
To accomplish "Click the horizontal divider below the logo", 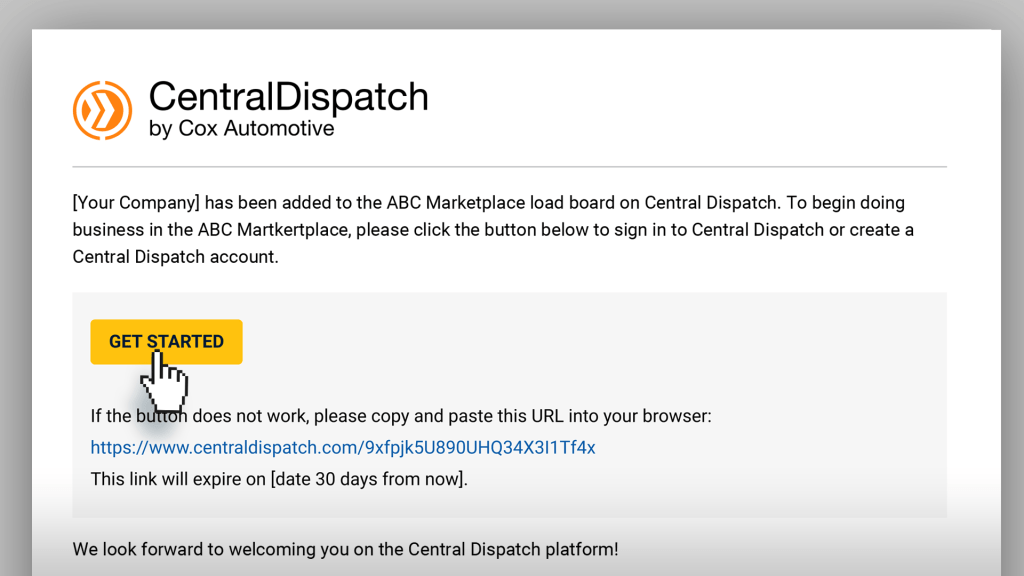I will [x=509, y=166].
